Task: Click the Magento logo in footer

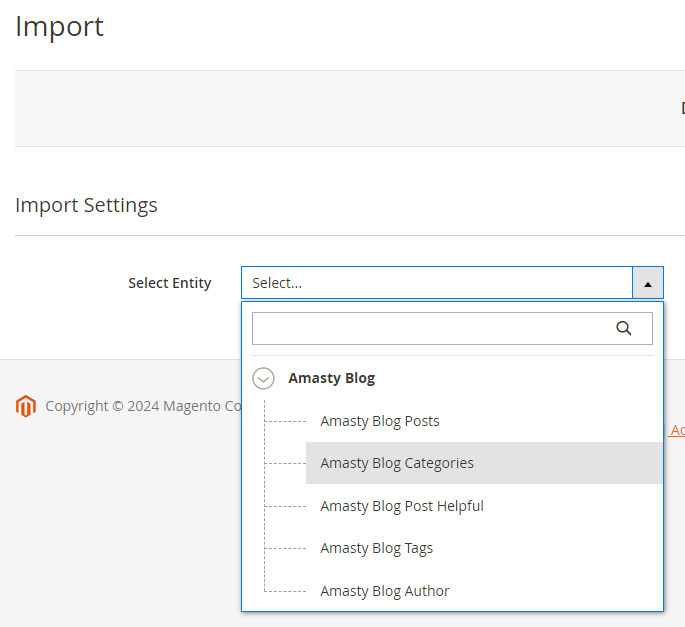Action: (x=26, y=406)
